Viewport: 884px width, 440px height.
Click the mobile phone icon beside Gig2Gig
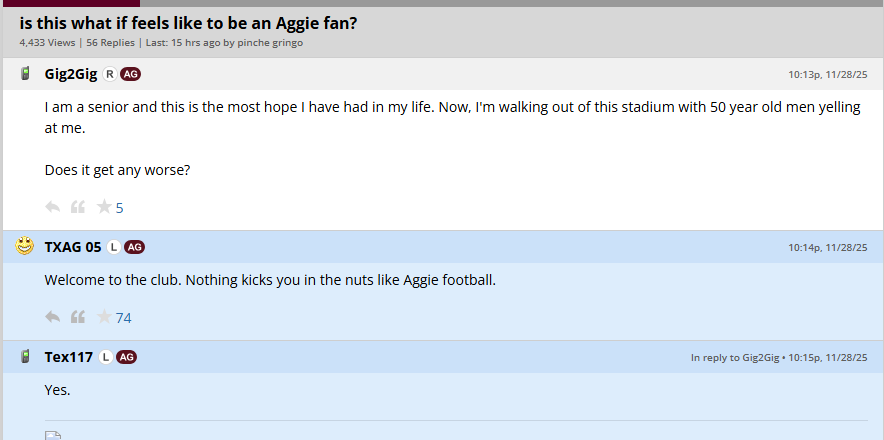(26, 73)
